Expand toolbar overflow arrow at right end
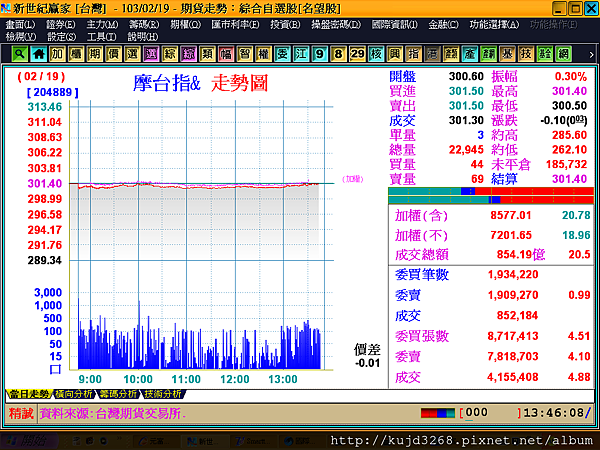 coord(591,54)
